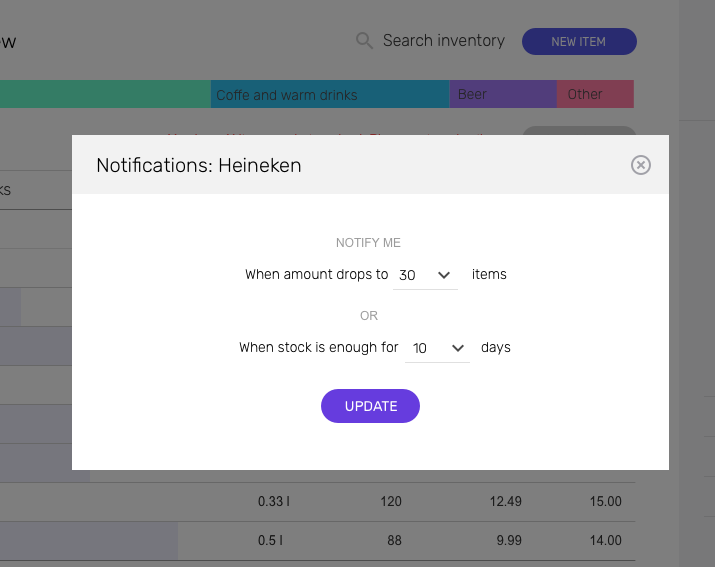Image resolution: width=715 pixels, height=567 pixels.
Task: Select the Beer category segment
Action: (x=503, y=94)
